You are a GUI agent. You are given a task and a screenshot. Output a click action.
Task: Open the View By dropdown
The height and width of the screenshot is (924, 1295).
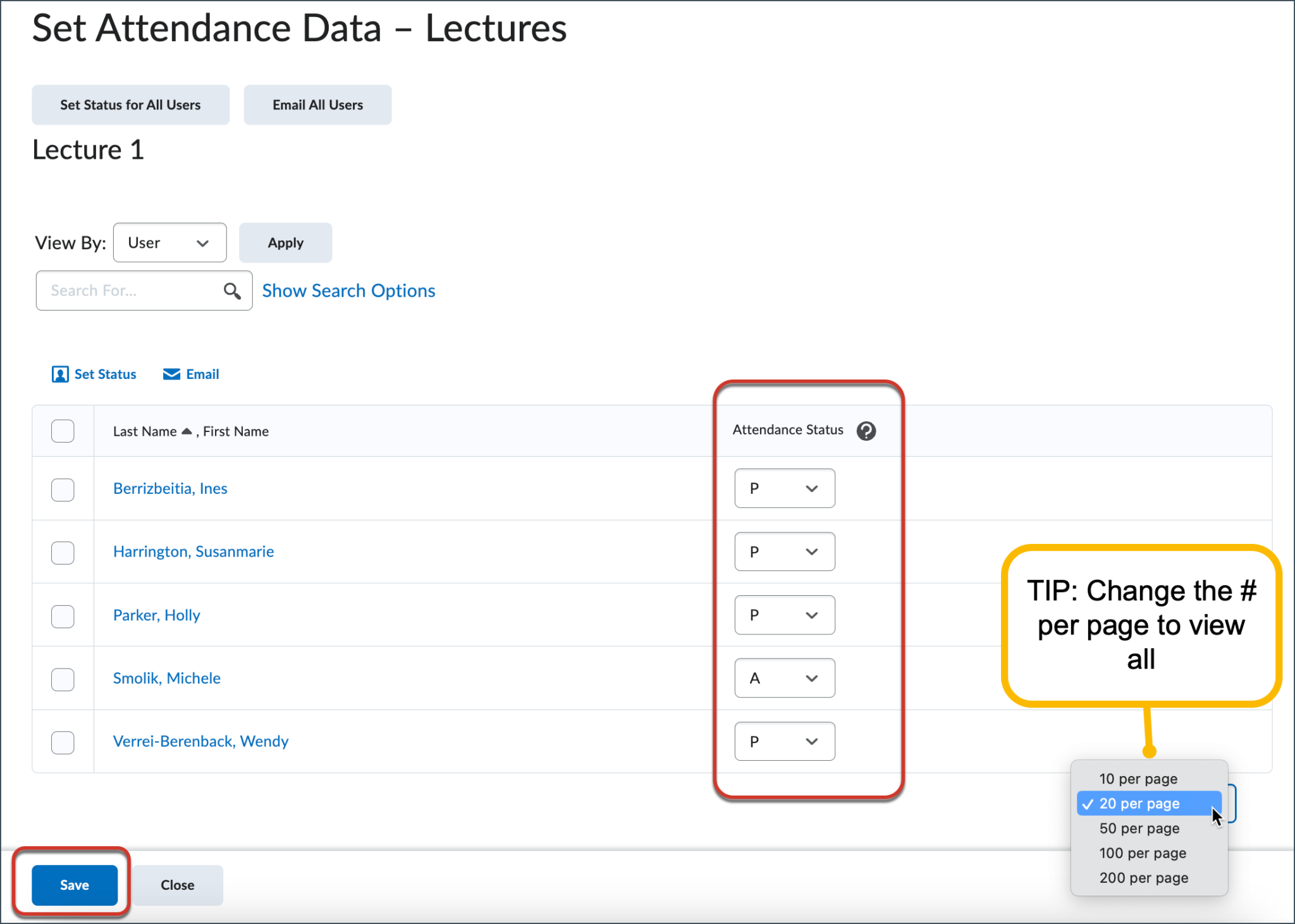169,242
